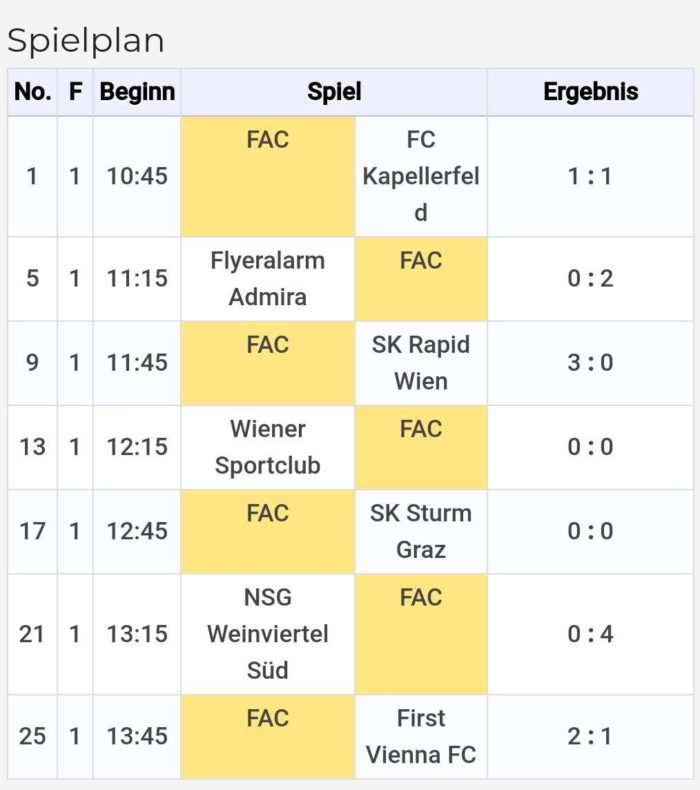Click the Beginn column header
The height and width of the screenshot is (790, 700).
coord(137,92)
